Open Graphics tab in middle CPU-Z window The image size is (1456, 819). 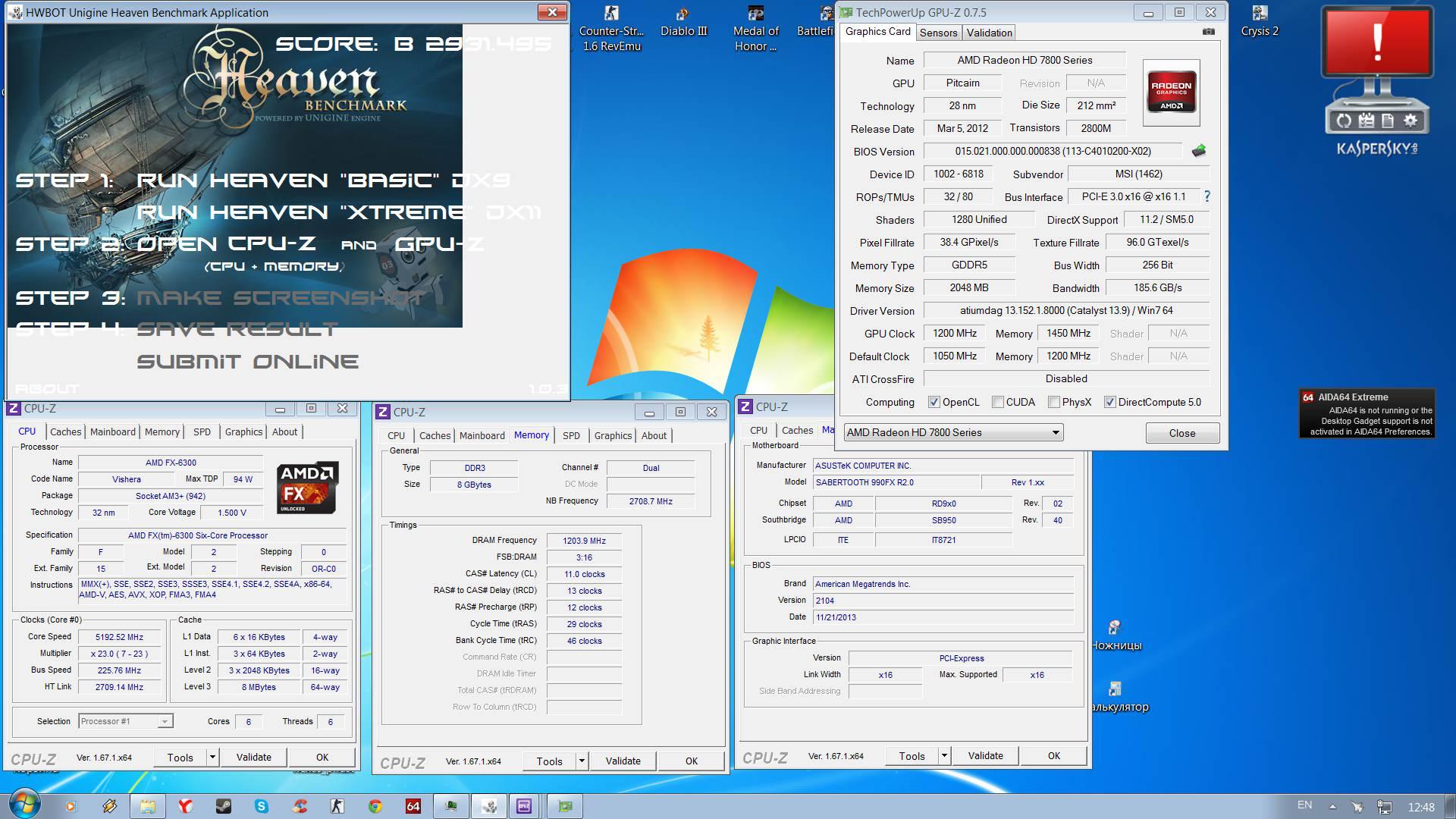tap(613, 435)
